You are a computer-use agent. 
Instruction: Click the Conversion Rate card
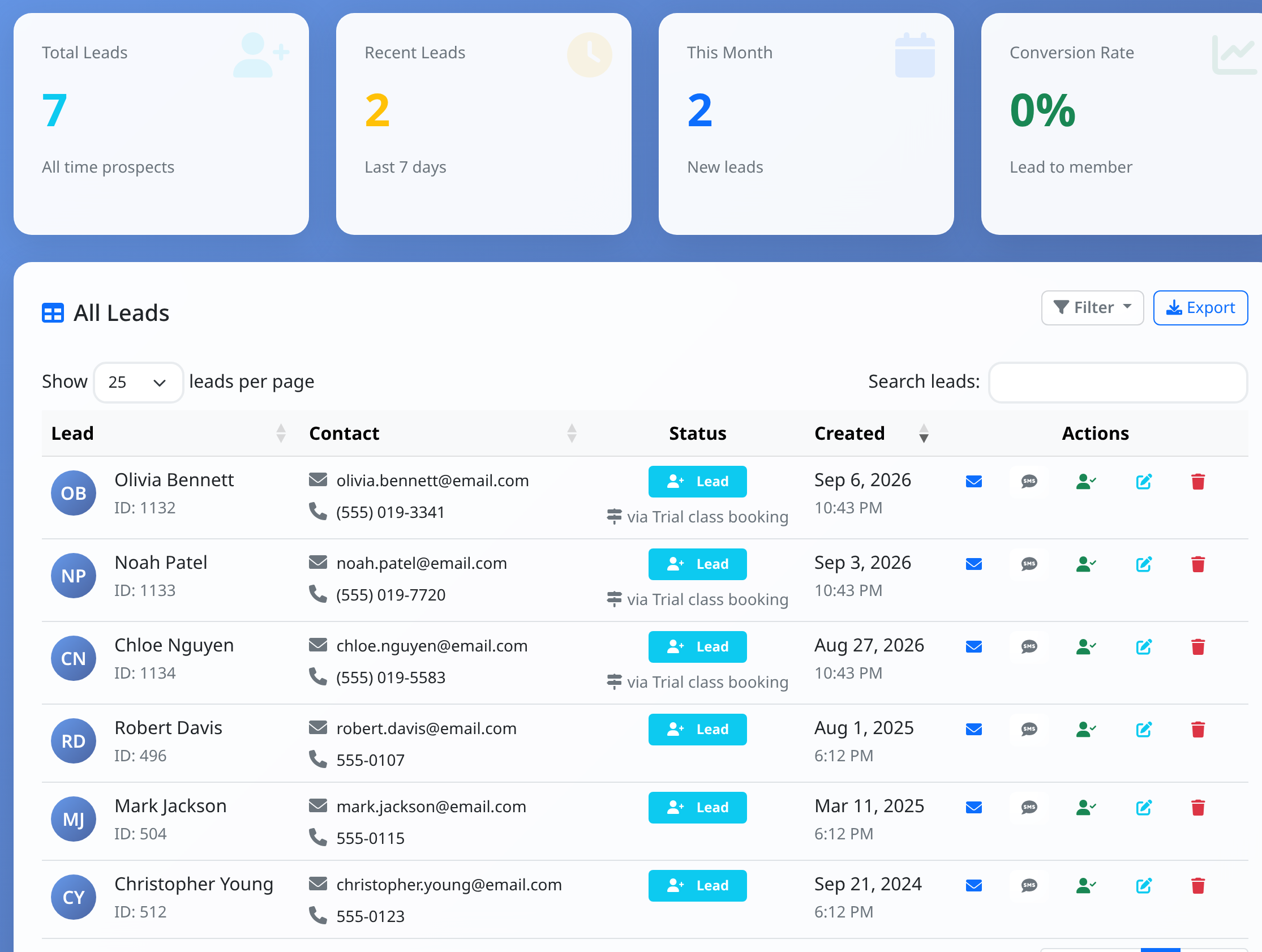coord(1122,124)
